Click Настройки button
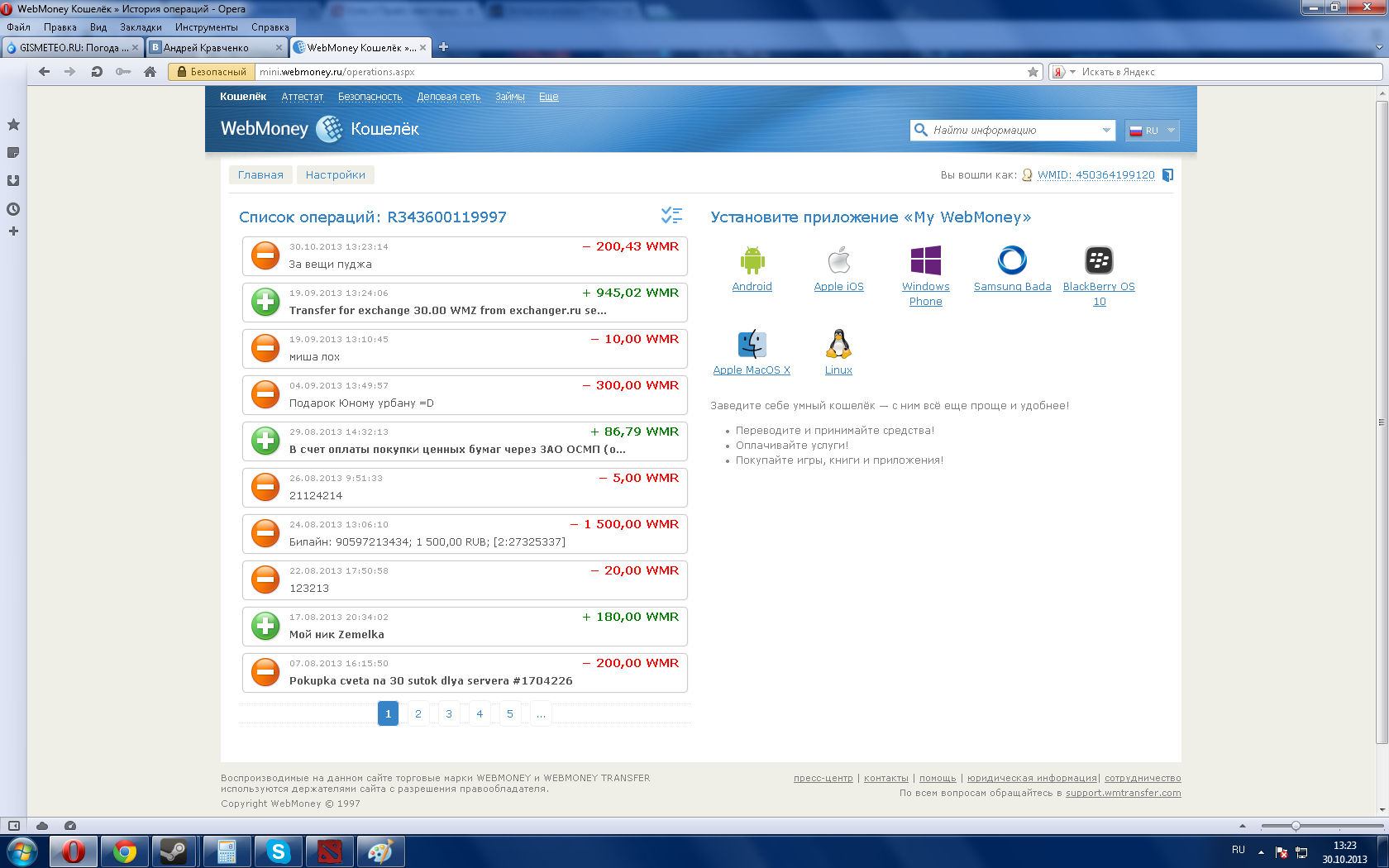1389x868 pixels. (336, 174)
